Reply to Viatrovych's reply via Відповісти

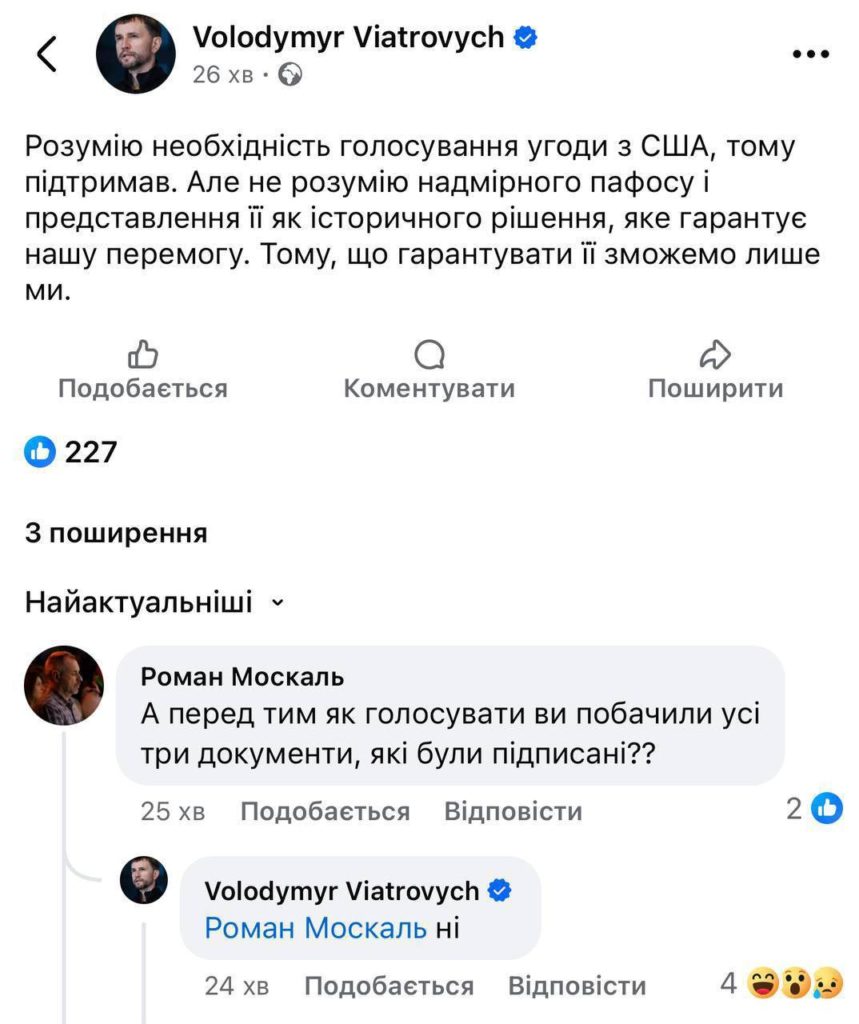click(576, 987)
